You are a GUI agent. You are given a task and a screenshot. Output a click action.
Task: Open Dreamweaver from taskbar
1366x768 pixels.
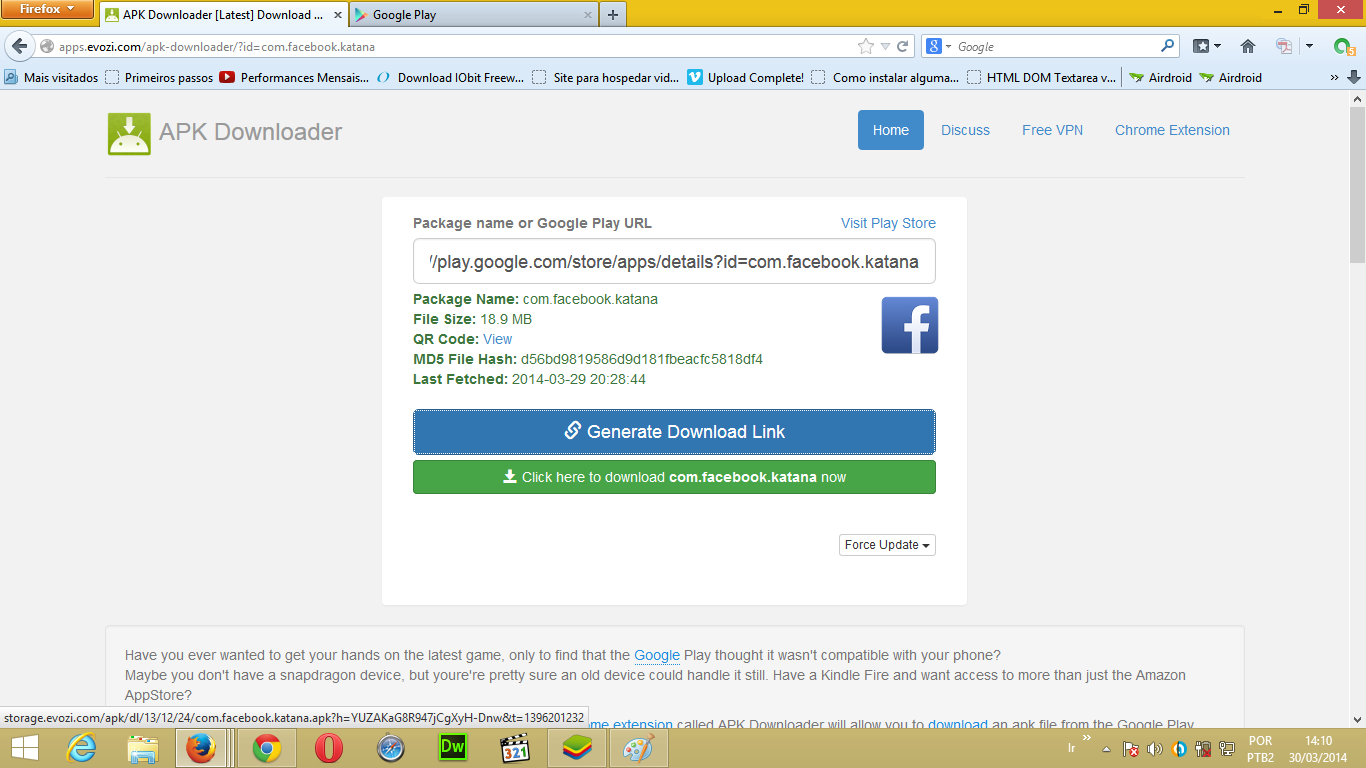(x=453, y=748)
